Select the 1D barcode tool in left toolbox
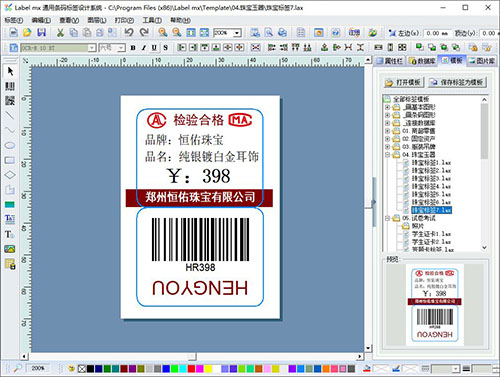This screenshot has height=377, width=500. 10,86
